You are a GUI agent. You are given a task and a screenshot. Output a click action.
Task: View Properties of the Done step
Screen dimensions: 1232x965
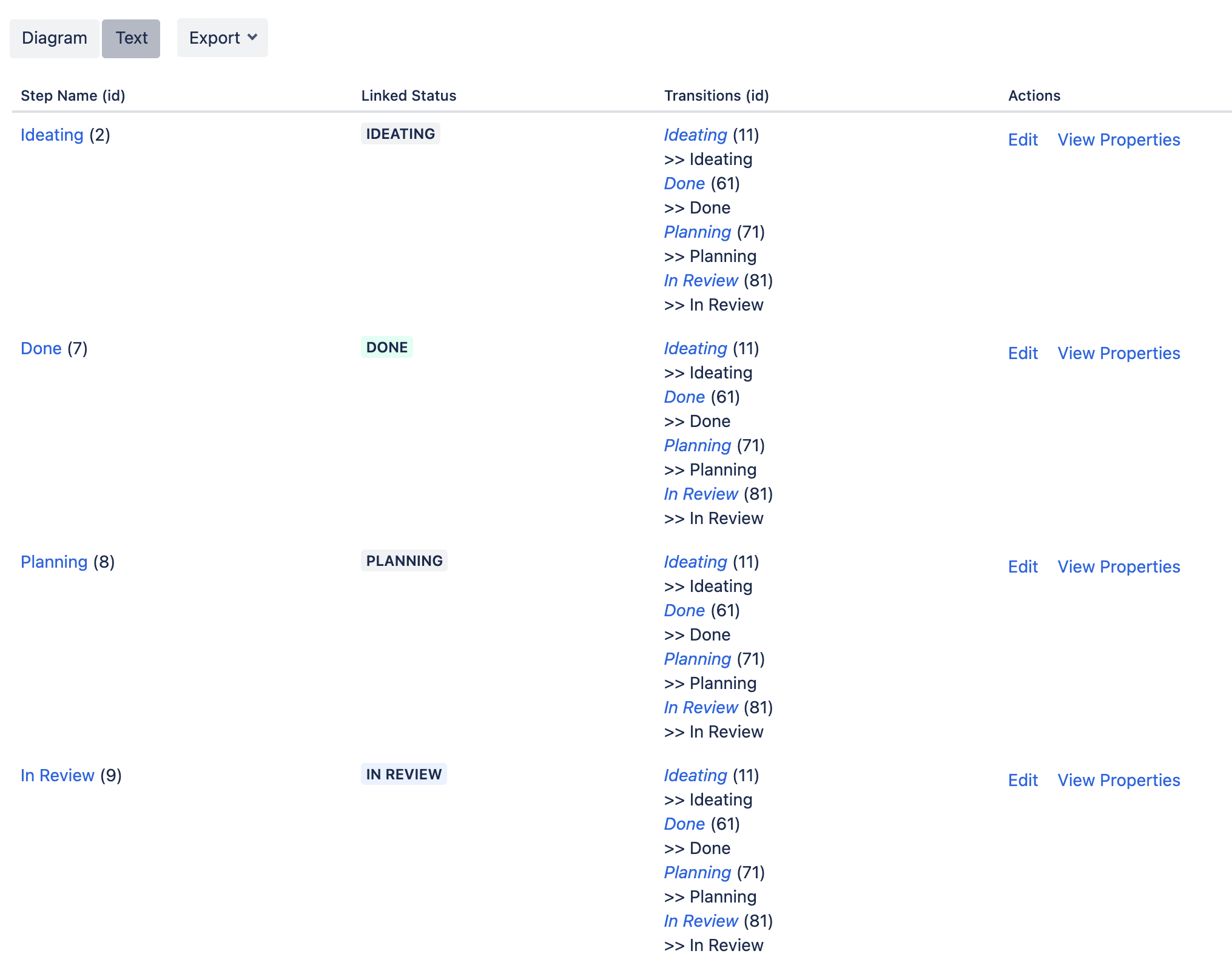click(1119, 353)
